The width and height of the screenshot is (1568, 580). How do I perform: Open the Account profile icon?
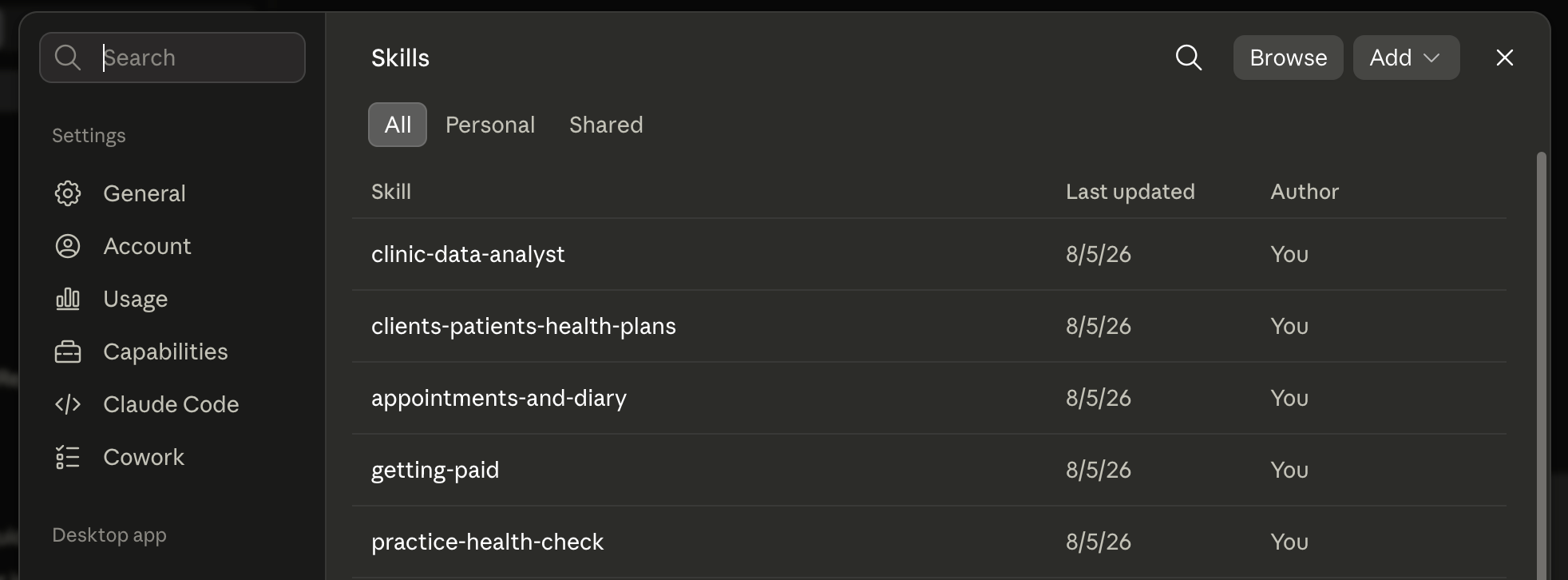coord(68,246)
